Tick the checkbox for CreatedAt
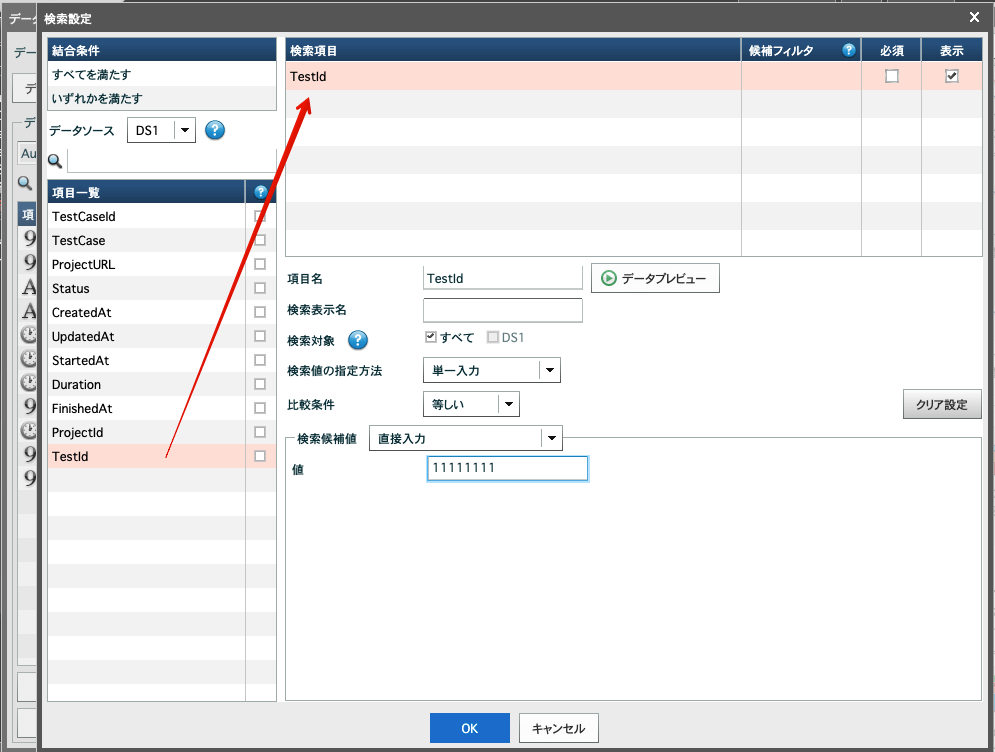The height and width of the screenshot is (752, 995). click(x=260, y=312)
